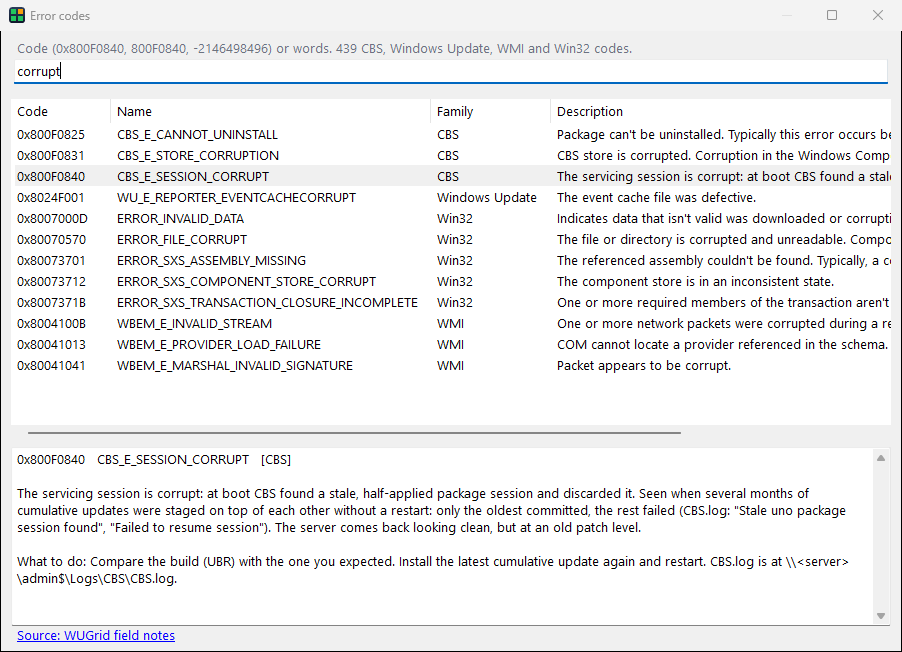Click 'Packet appears to be corrupt.' description
This screenshot has width=902, height=652.
(x=644, y=366)
